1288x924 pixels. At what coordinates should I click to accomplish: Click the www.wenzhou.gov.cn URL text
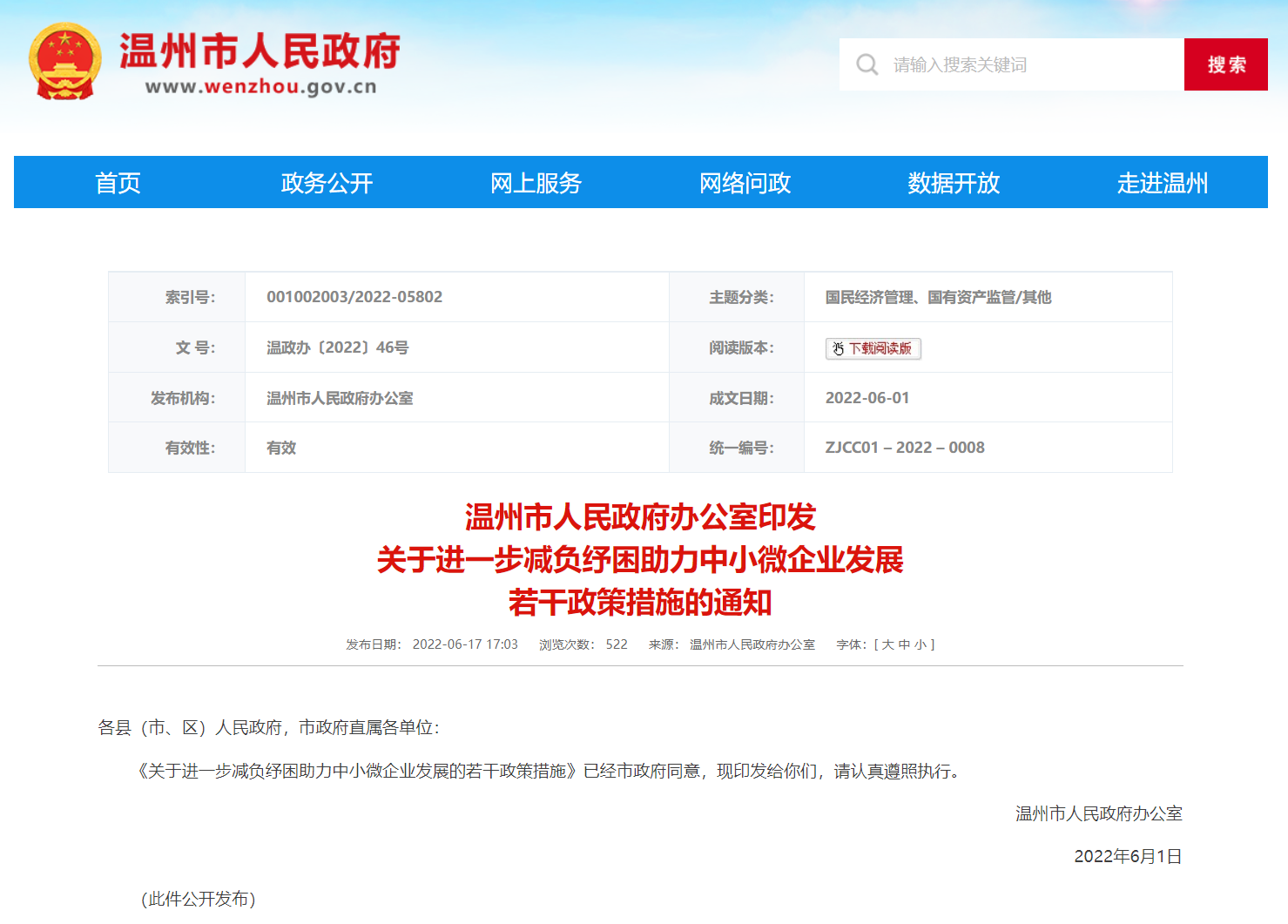(260, 86)
